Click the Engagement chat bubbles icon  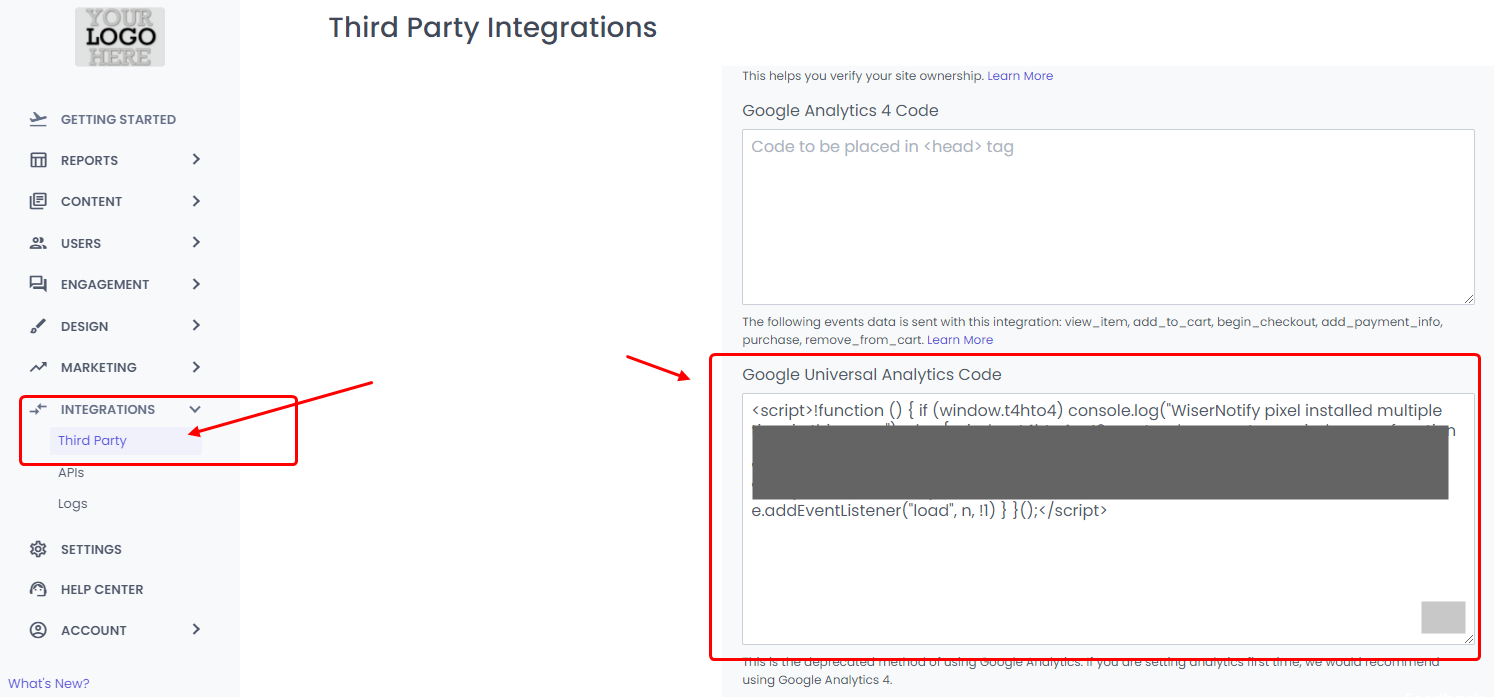point(38,284)
